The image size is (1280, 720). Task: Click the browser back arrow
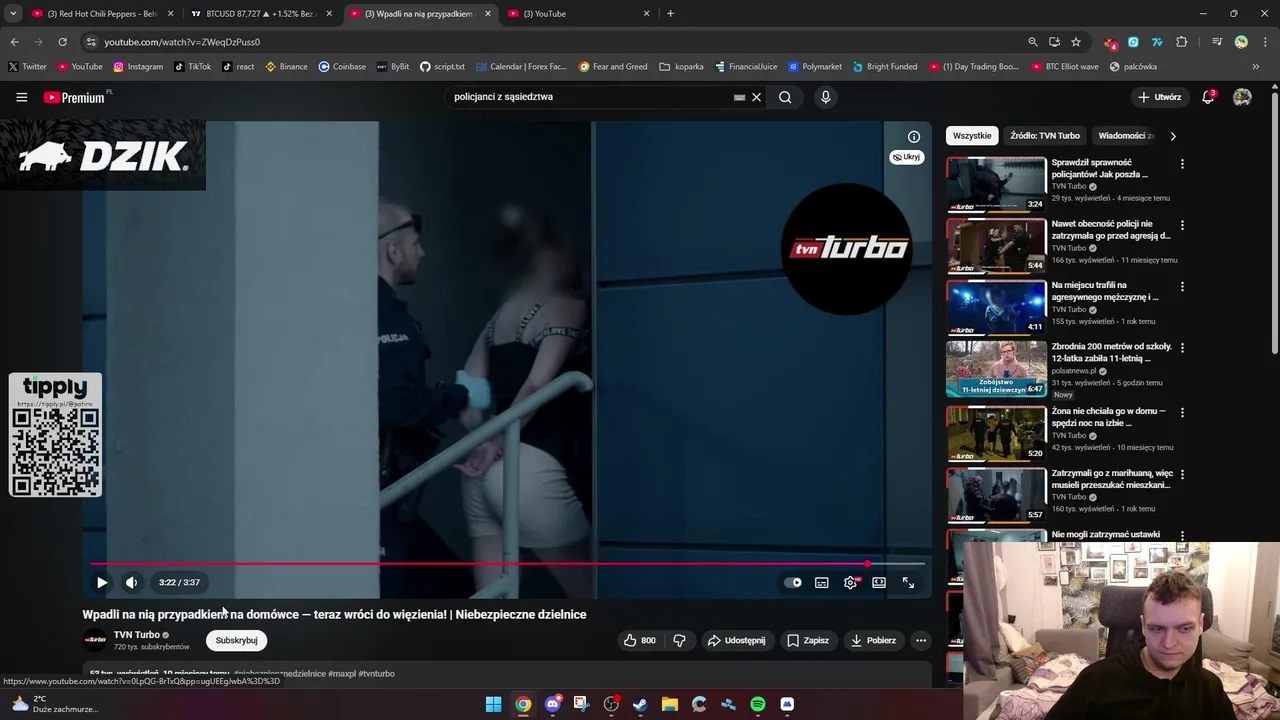point(14,42)
